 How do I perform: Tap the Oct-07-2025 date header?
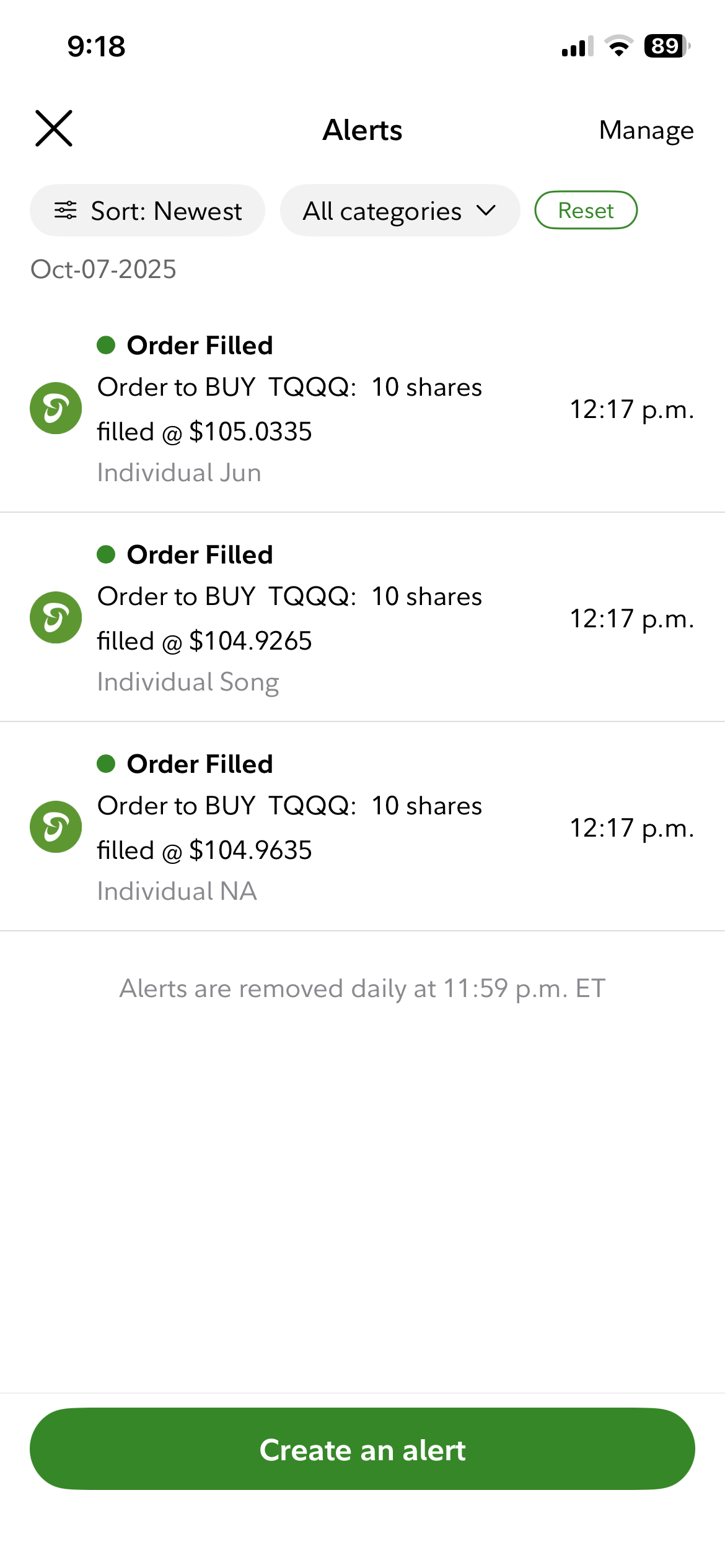pos(103,269)
